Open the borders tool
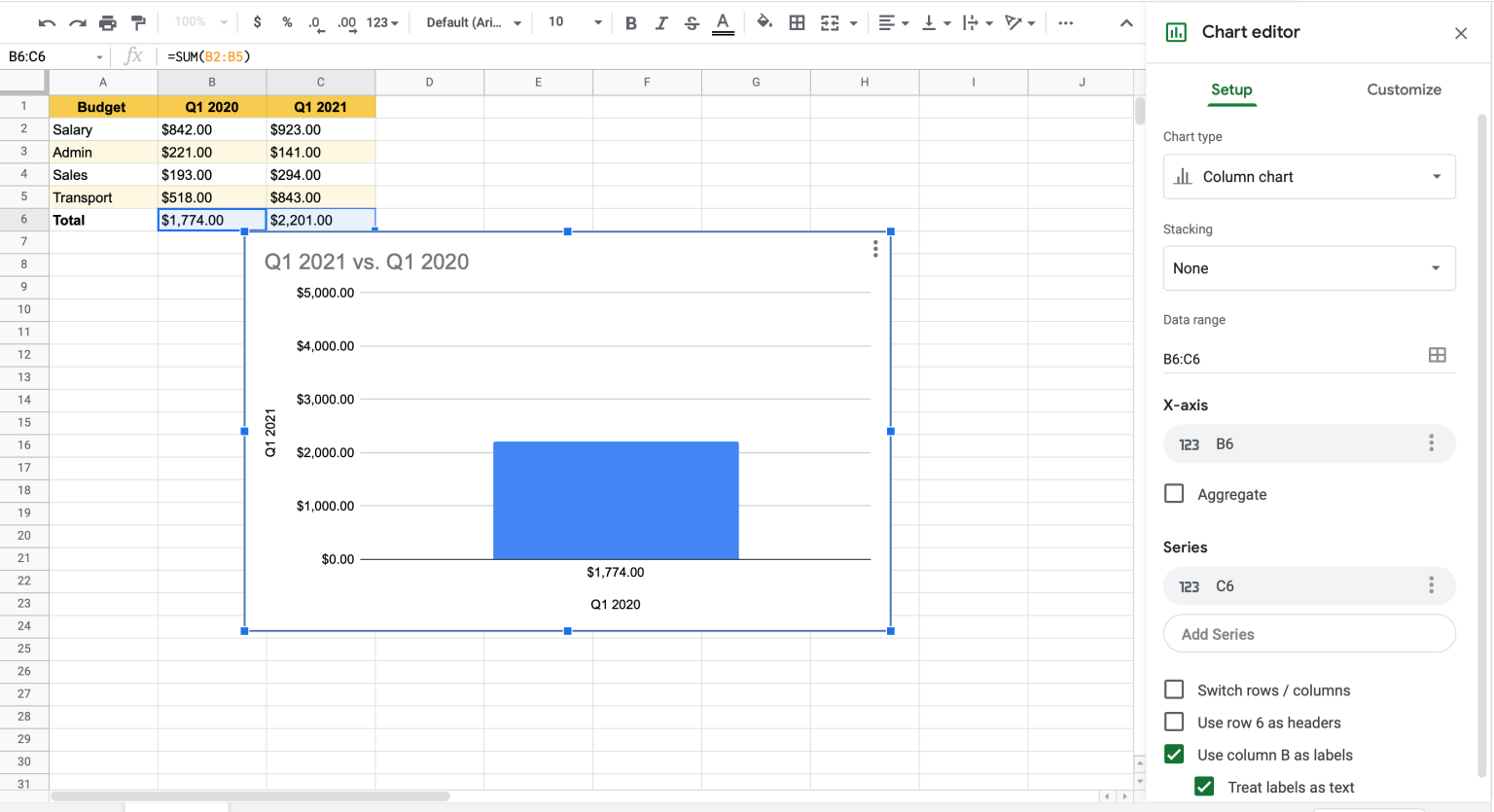This screenshot has width=1494, height=812. point(797,22)
